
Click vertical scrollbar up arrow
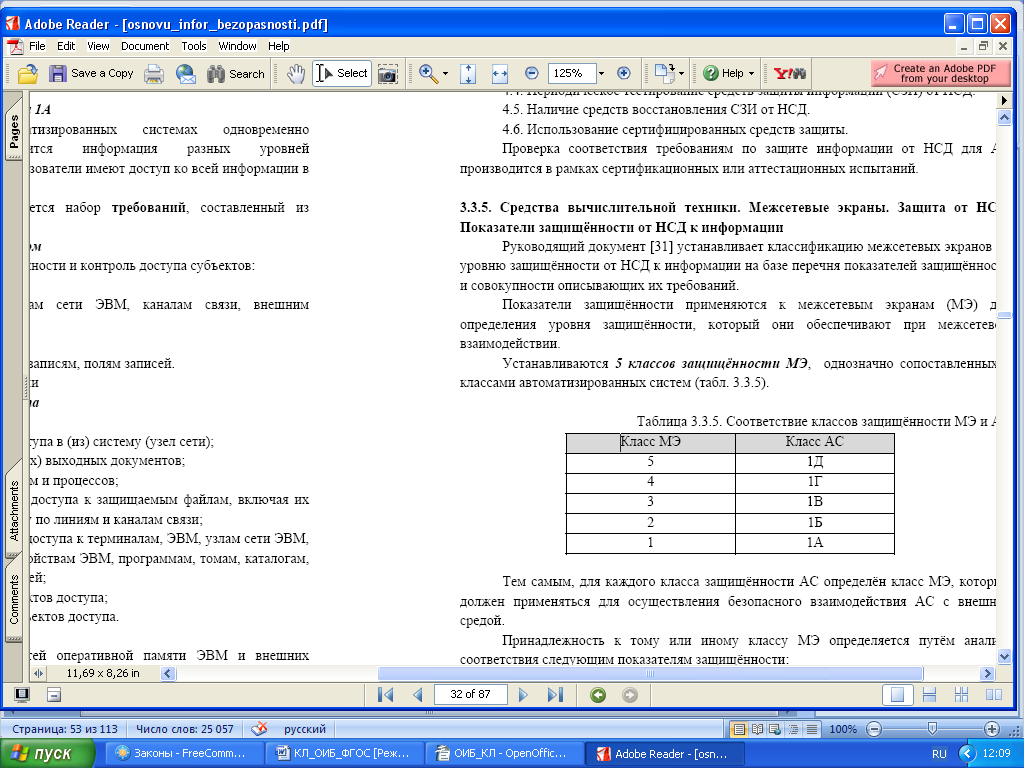pos(1004,118)
